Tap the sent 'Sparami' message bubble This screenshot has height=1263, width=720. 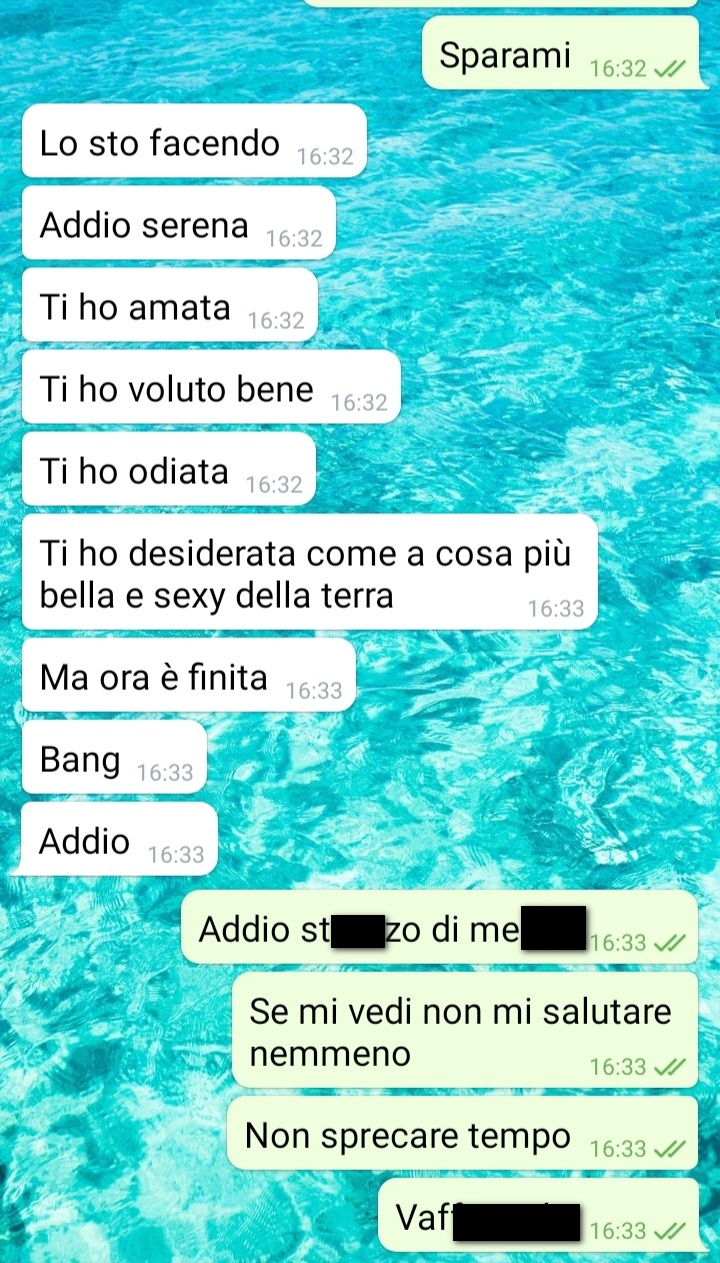point(560,52)
